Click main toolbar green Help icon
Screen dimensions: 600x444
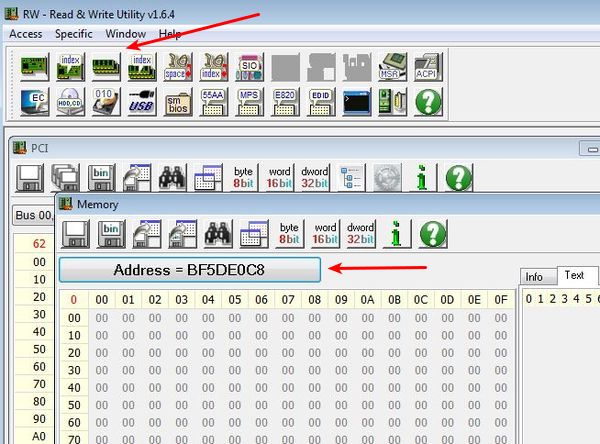pos(428,102)
